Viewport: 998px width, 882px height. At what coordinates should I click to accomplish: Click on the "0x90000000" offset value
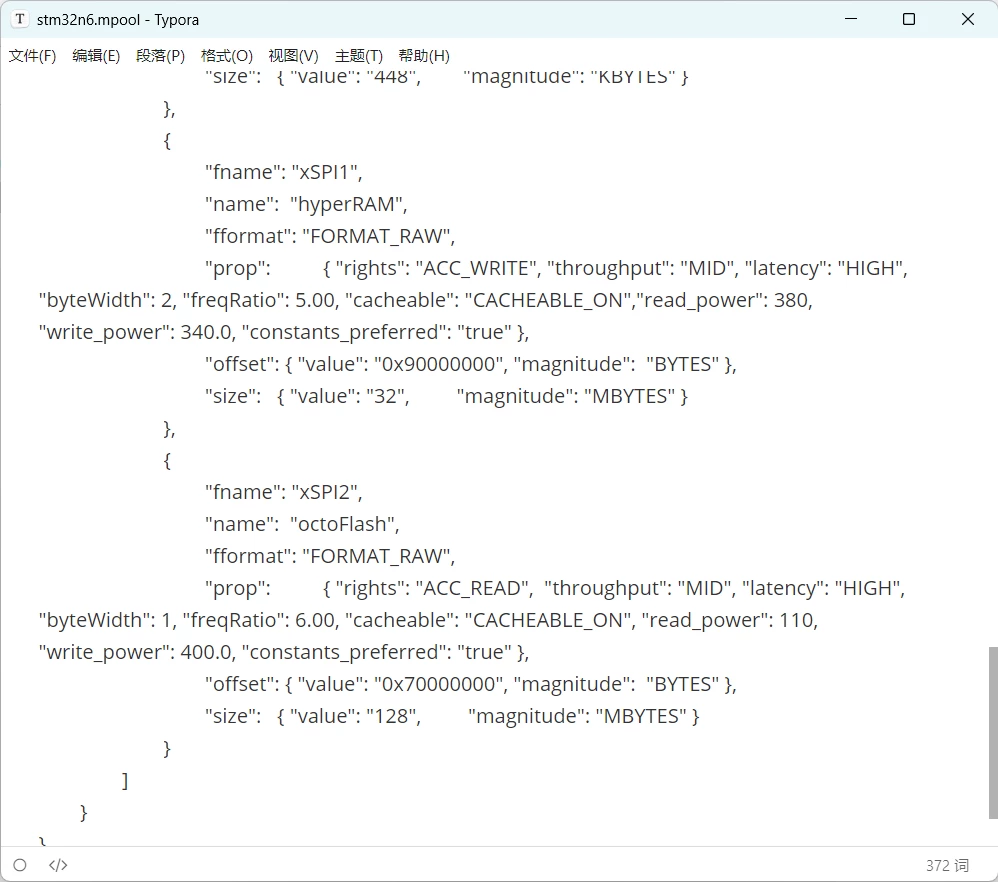439,364
